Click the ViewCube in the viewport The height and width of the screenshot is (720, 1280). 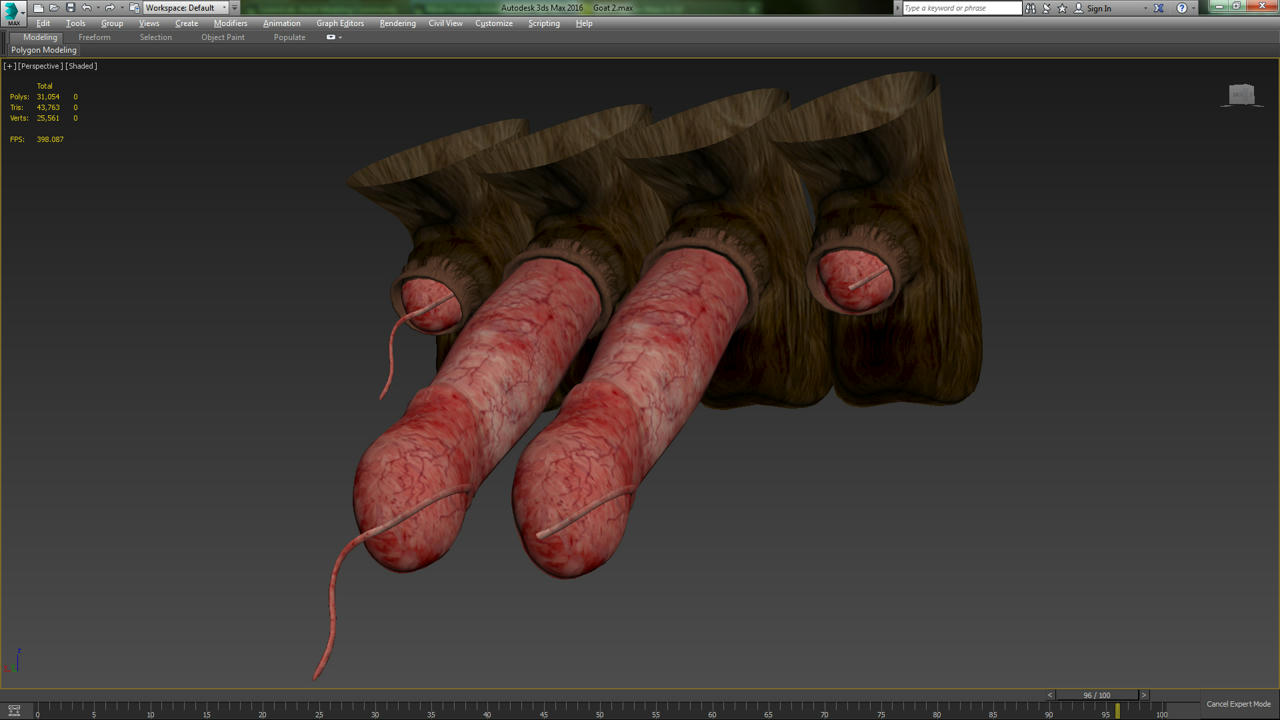click(x=1242, y=95)
